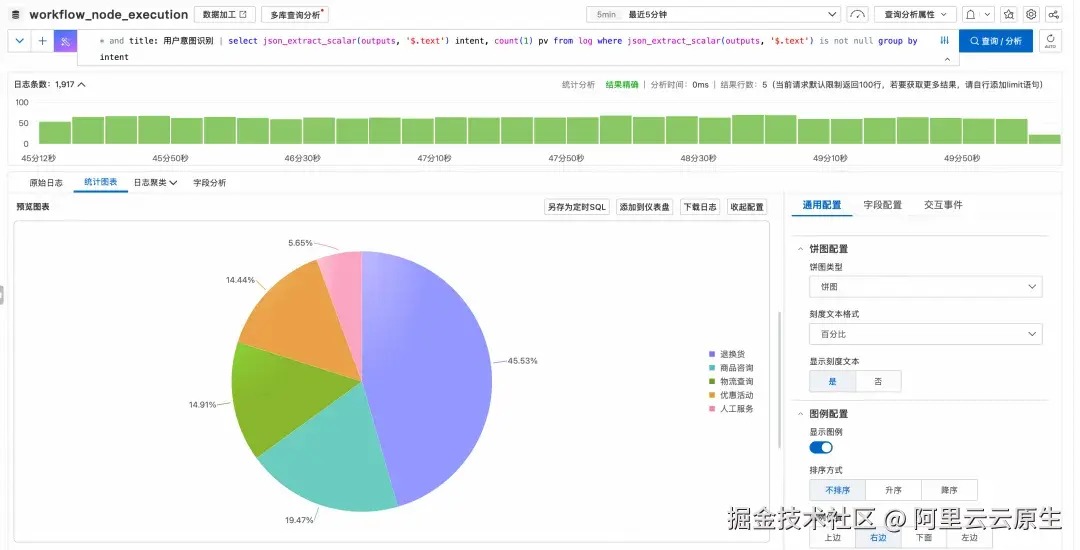Choose 降序 sort order
Screen dimensions: 1080x550
point(949,490)
